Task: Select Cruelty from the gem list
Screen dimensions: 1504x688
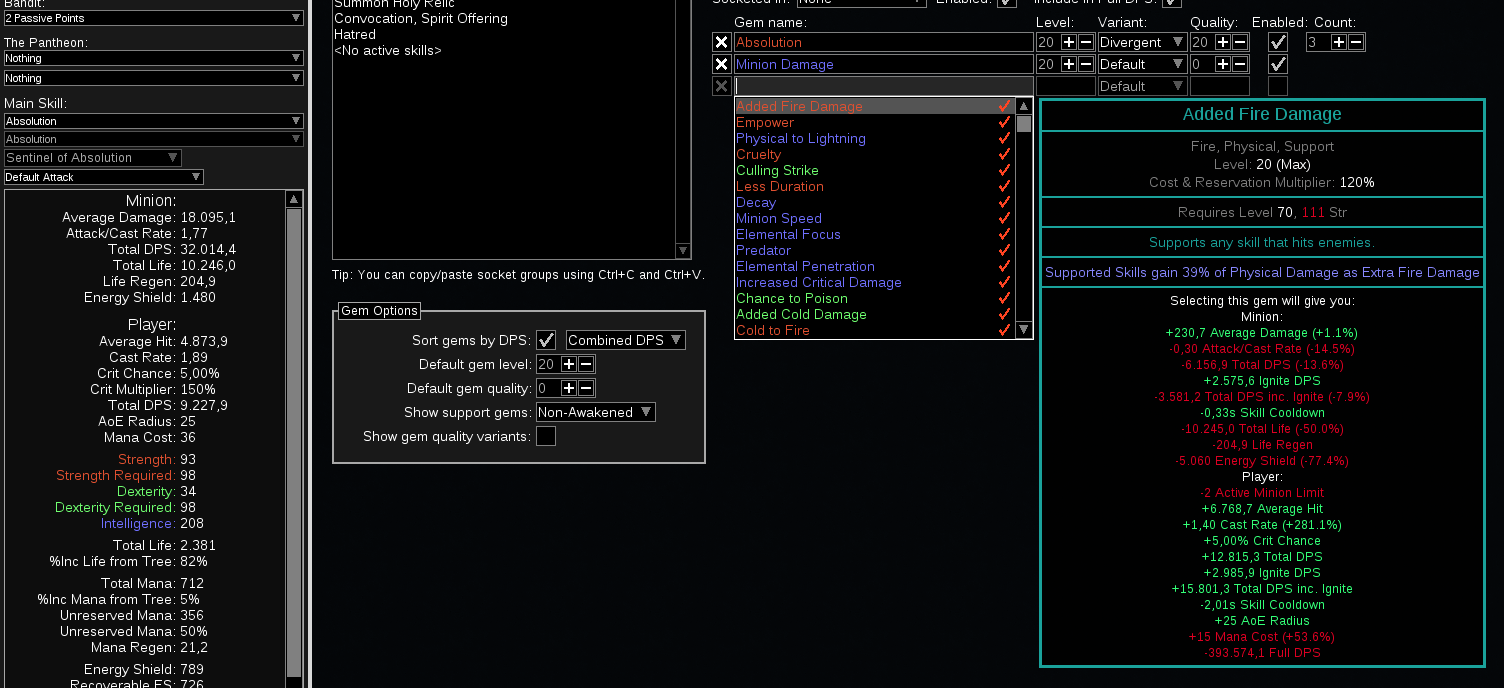Action: tap(875, 154)
